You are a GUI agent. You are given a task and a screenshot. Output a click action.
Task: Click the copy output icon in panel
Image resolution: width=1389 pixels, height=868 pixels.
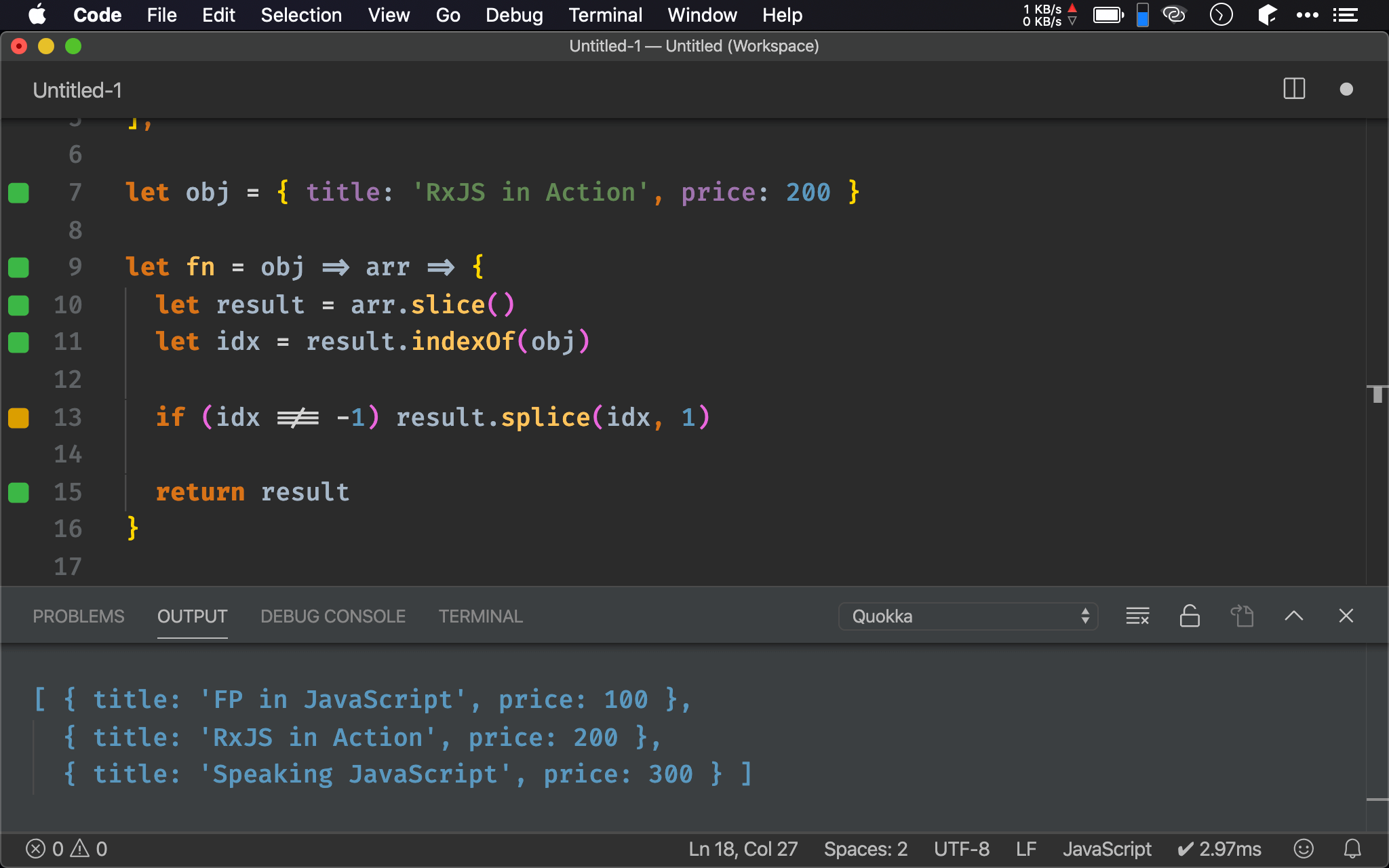(x=1243, y=616)
